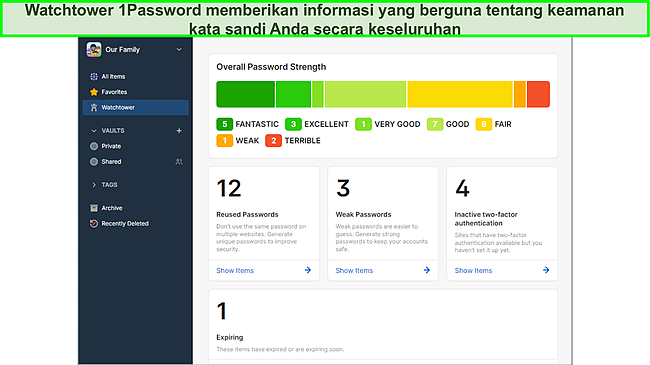Click the Expiring card heading
650x365 pixels.
coord(230,337)
